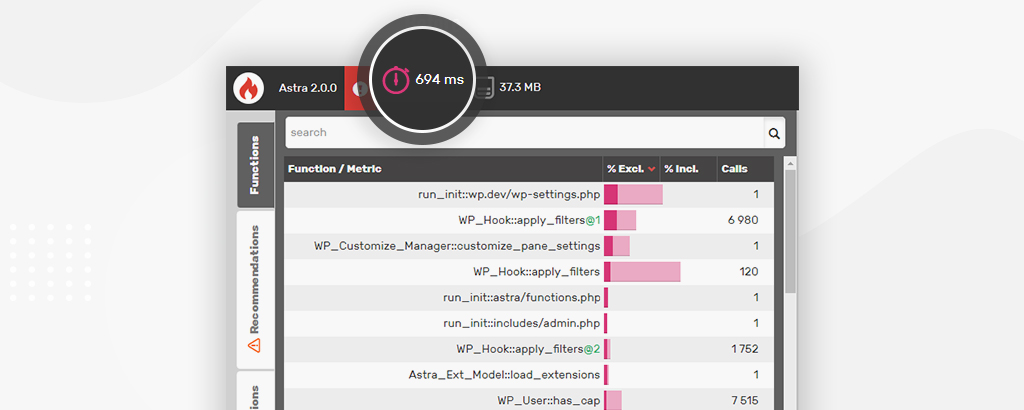The image size is (1024, 410).
Task: Click into the search input field
Action: click(x=525, y=133)
